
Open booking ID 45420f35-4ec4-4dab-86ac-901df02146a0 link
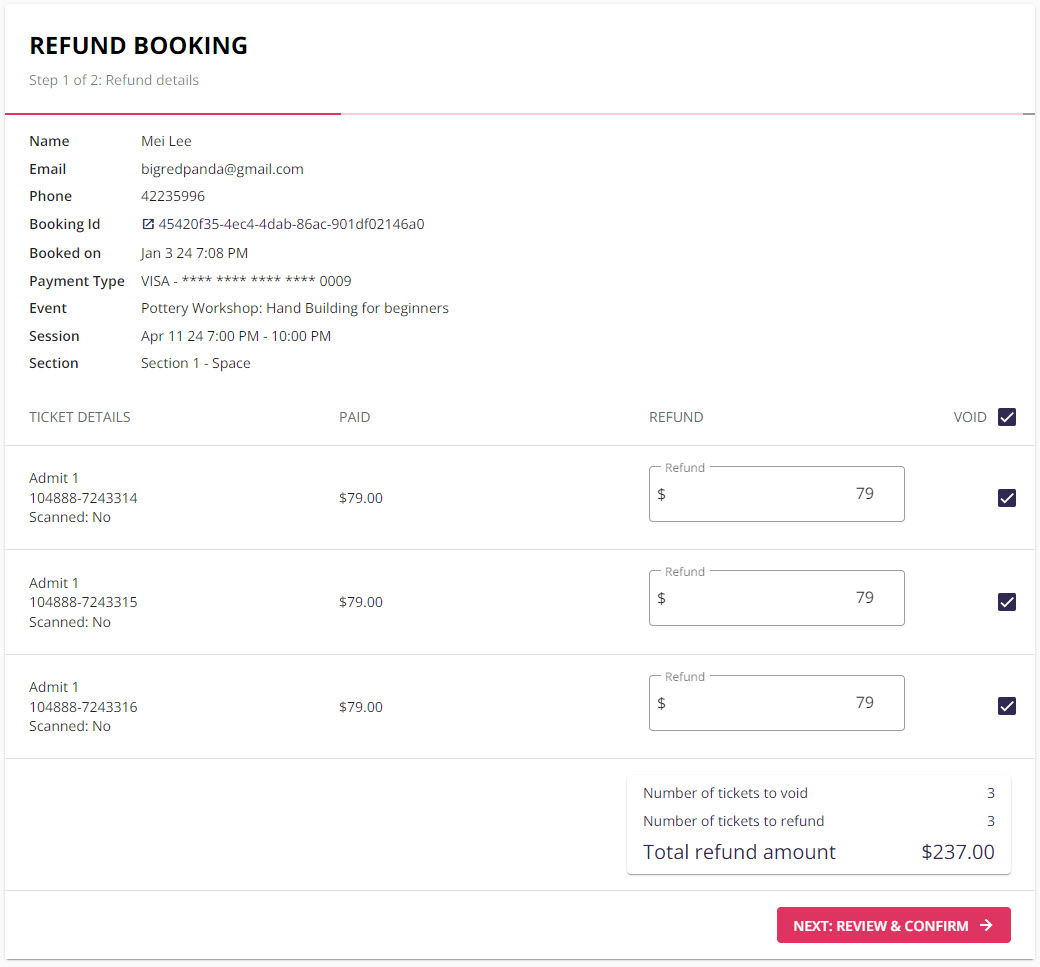point(291,224)
